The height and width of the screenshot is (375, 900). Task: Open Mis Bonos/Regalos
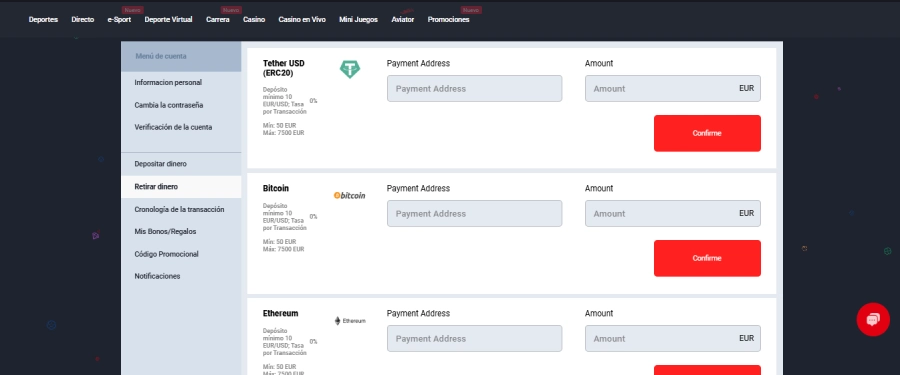coord(181,231)
